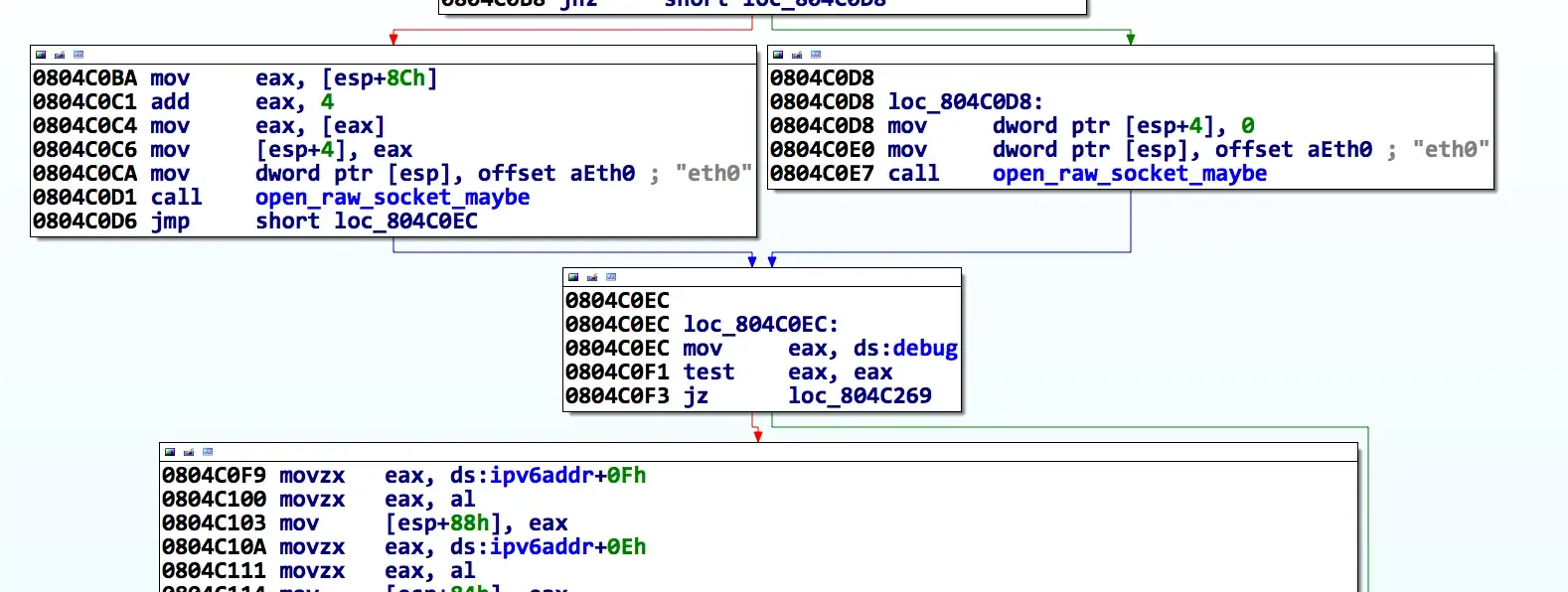1568x592 pixels.
Task: Click aEth0 offset in the 0804C0CA line
Action: [601, 174]
